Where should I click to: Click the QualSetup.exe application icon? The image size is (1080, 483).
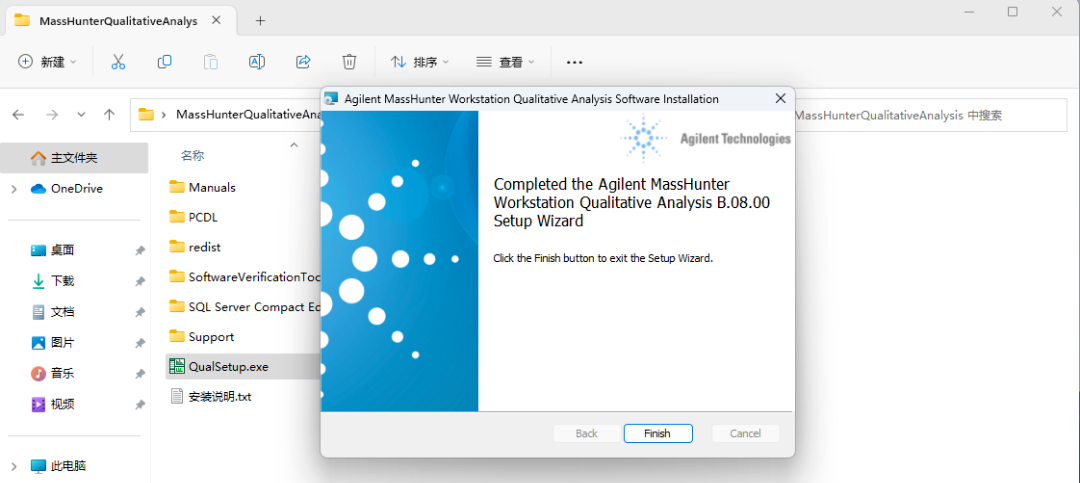pyautogui.click(x=177, y=367)
